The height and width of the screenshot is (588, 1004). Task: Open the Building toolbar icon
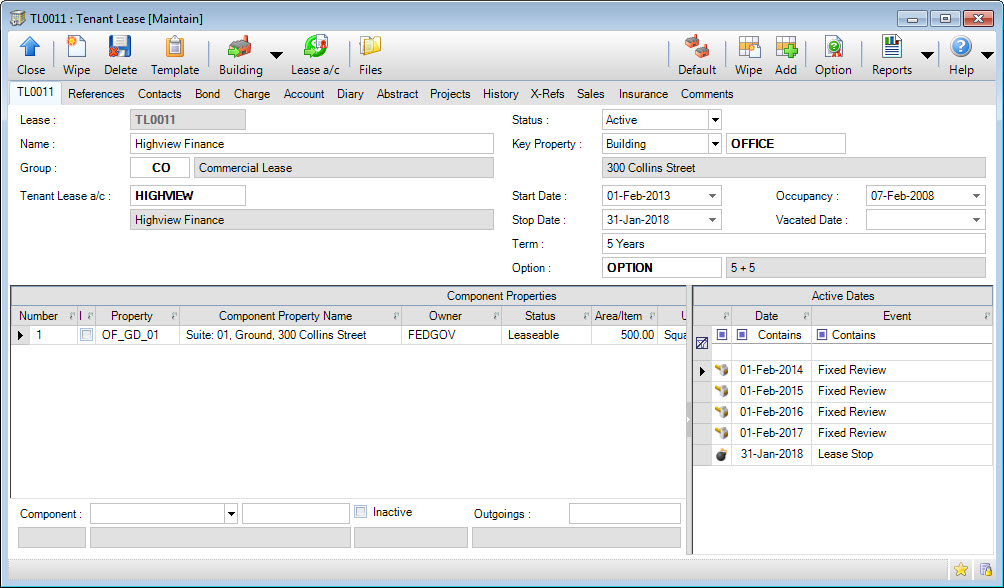tap(240, 47)
